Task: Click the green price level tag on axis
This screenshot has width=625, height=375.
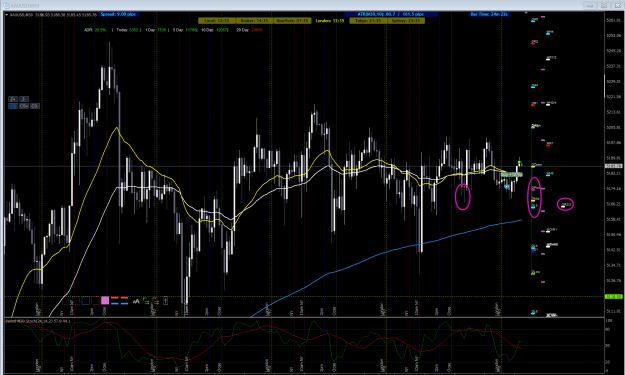Action: tap(613, 296)
